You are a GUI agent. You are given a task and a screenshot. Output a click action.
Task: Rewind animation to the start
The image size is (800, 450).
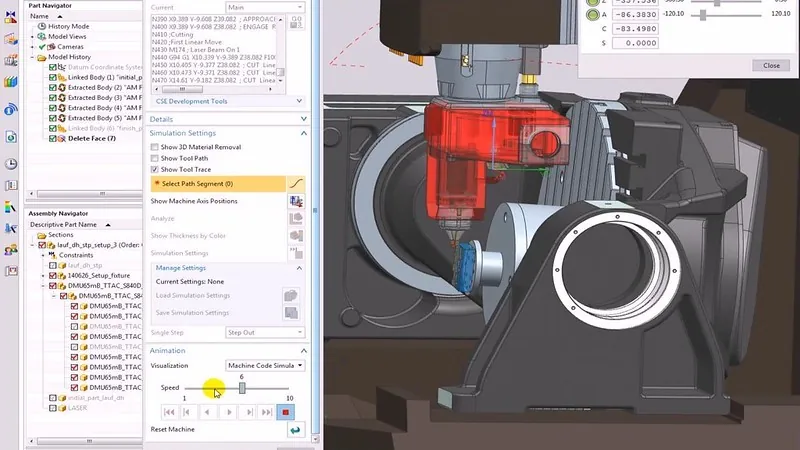[170, 412]
